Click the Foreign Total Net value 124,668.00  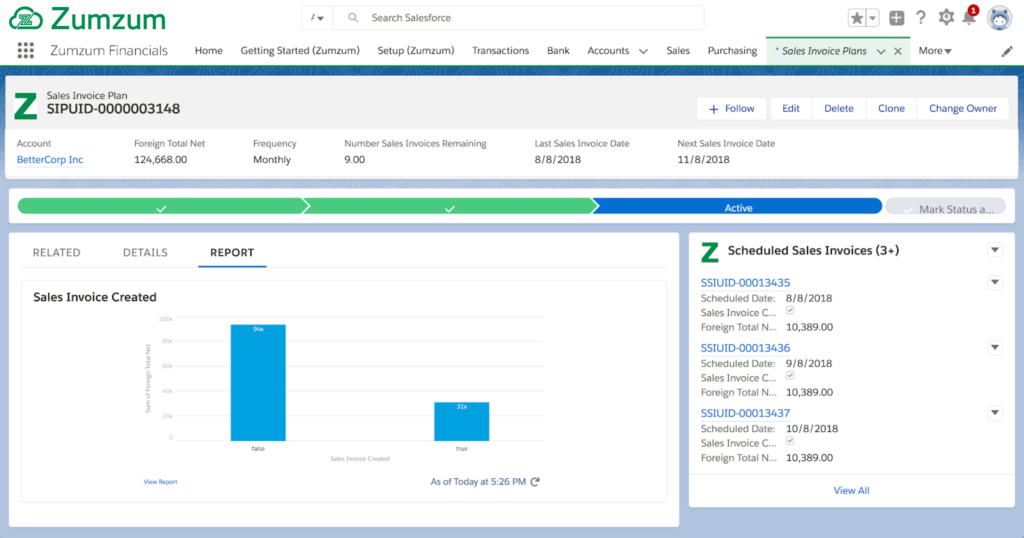tap(161, 159)
